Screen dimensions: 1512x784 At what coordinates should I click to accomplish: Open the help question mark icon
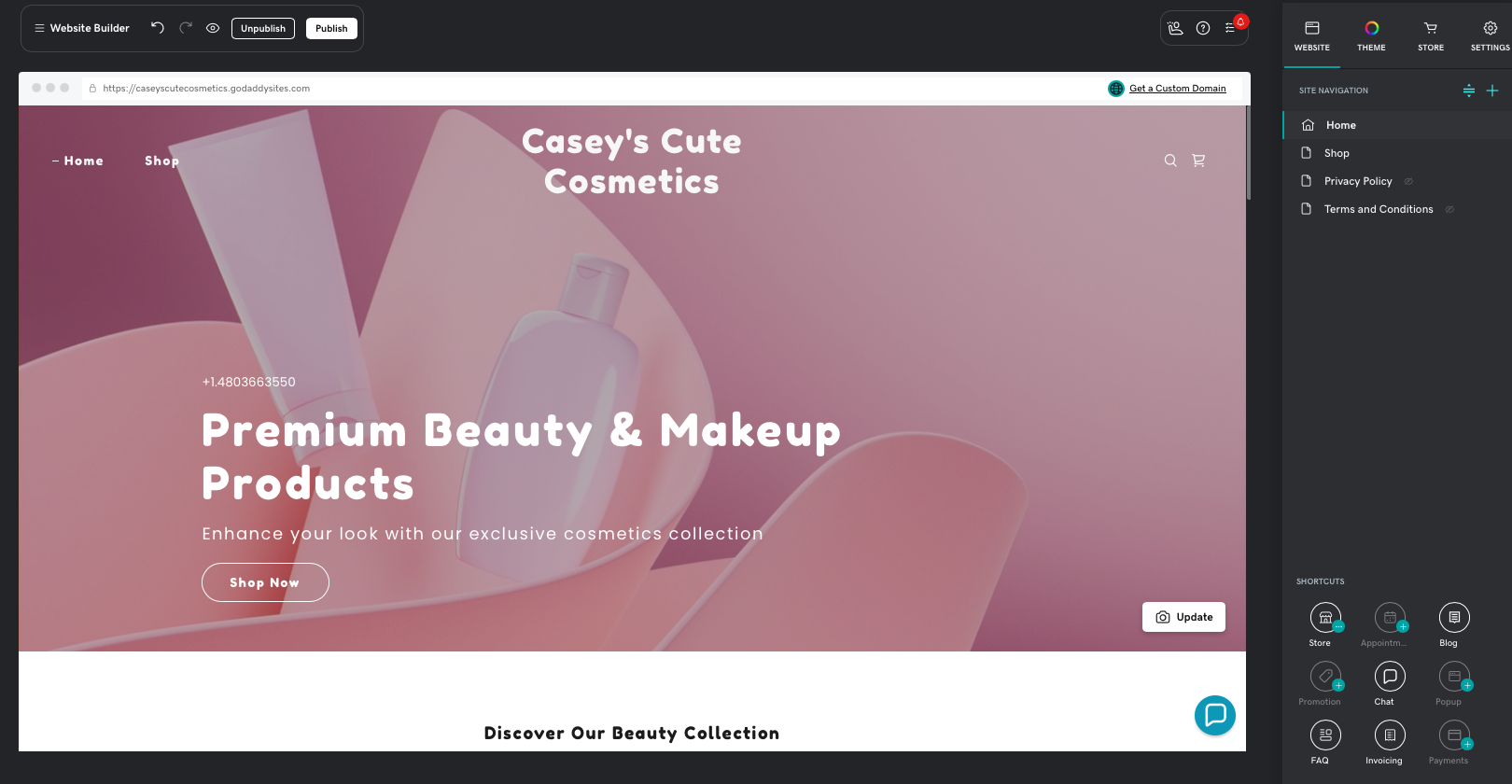pos(1203,28)
